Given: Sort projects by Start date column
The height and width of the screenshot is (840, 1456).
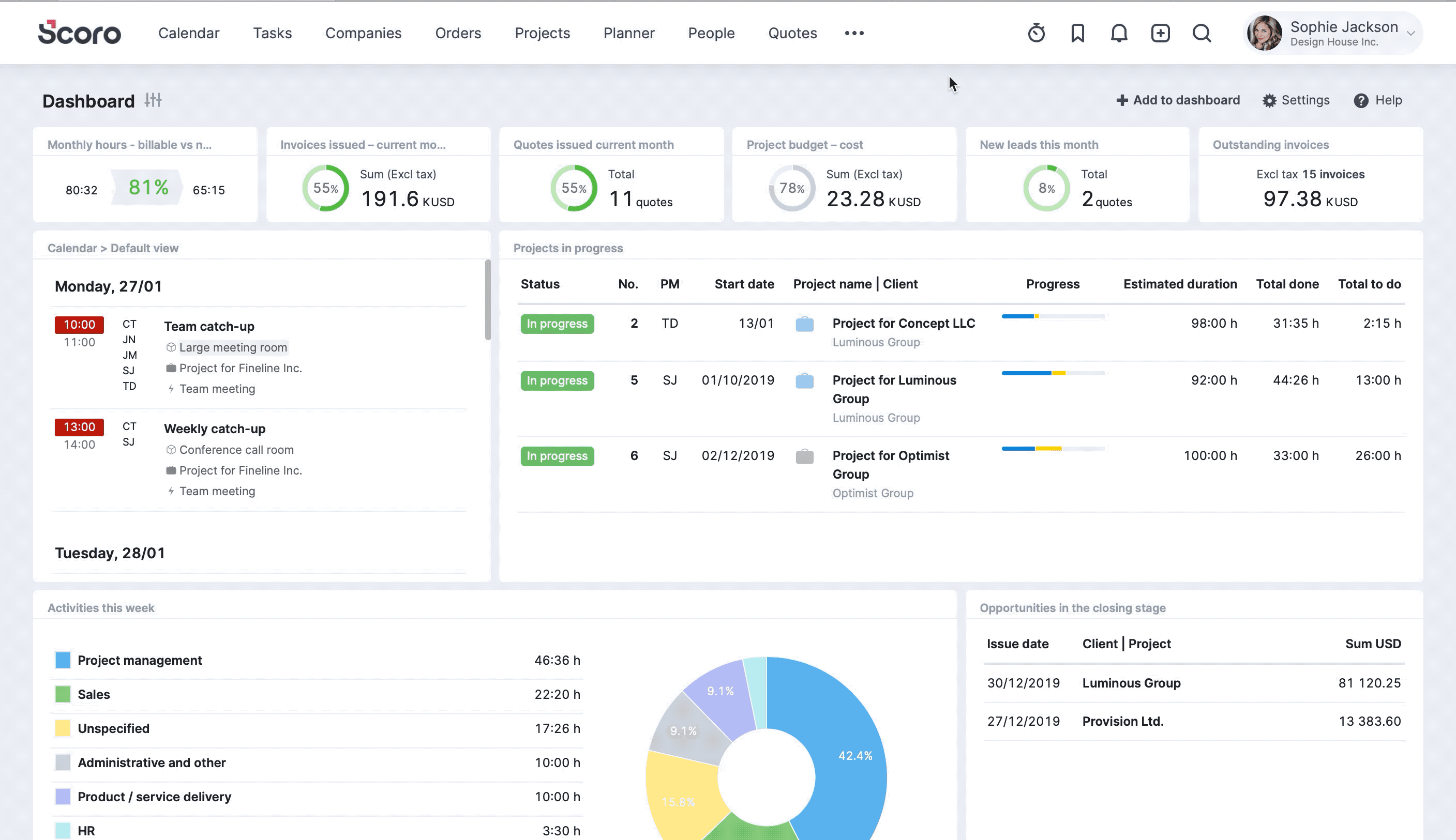Looking at the screenshot, I should [x=744, y=284].
